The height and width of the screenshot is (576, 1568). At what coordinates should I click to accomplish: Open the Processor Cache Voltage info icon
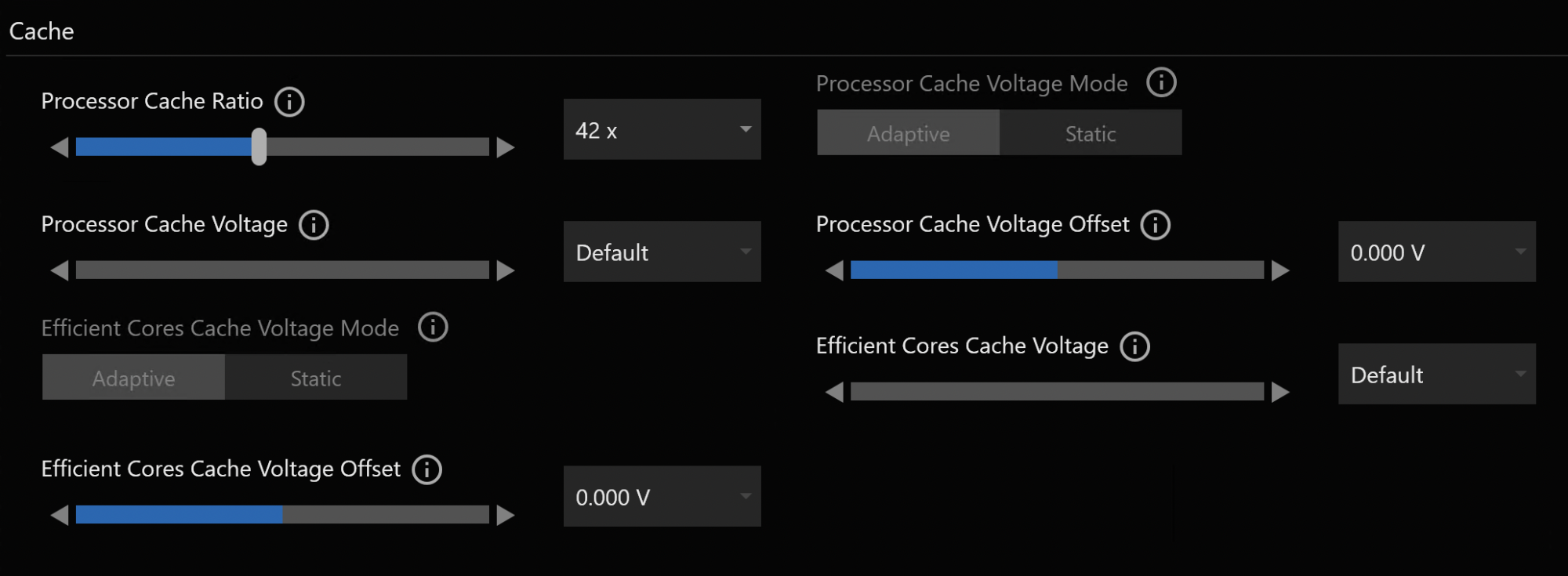point(314,225)
